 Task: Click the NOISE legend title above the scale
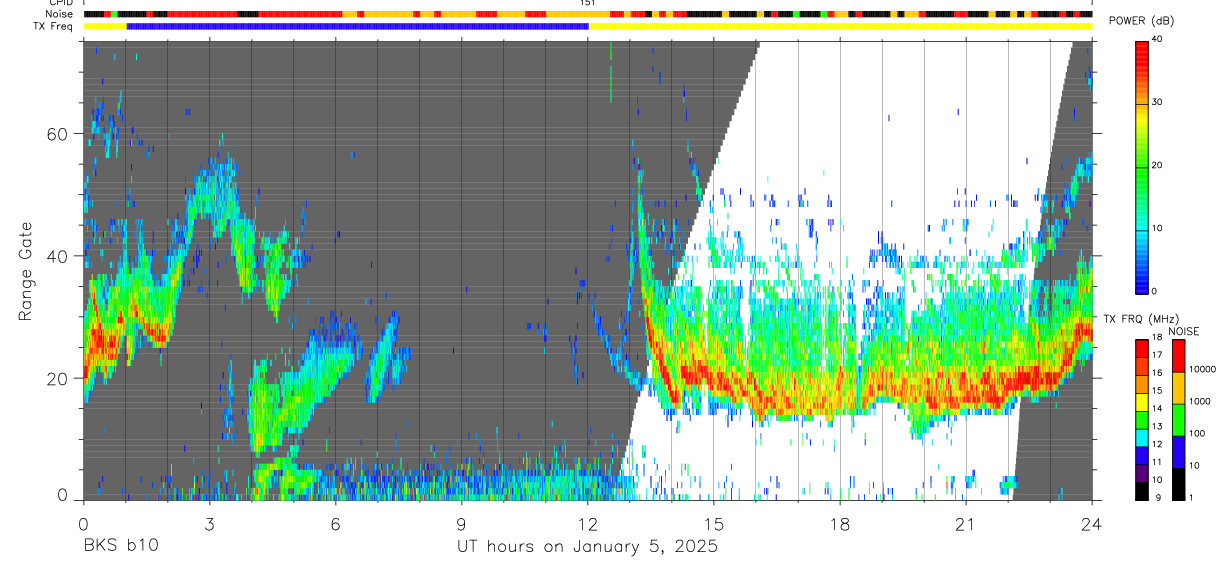1183,331
